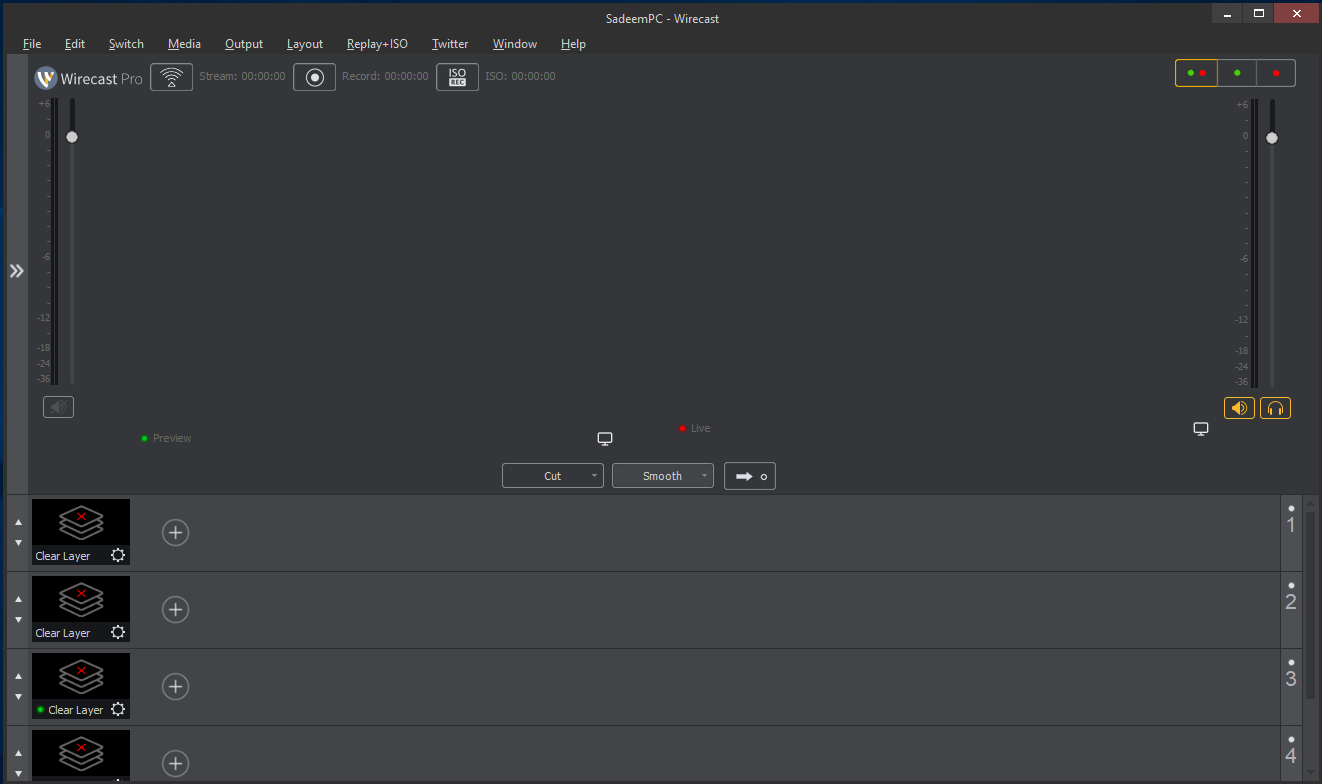Add a shot to layer 1

176,533
